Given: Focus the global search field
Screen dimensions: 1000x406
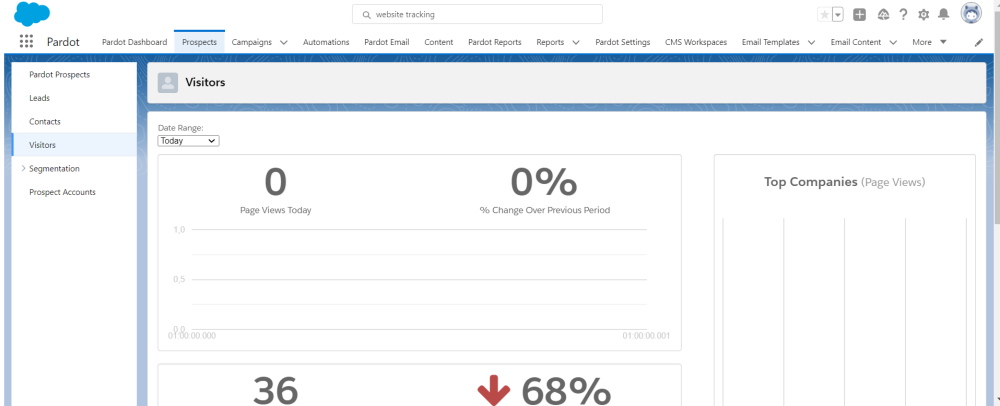Looking at the screenshot, I should (x=477, y=14).
